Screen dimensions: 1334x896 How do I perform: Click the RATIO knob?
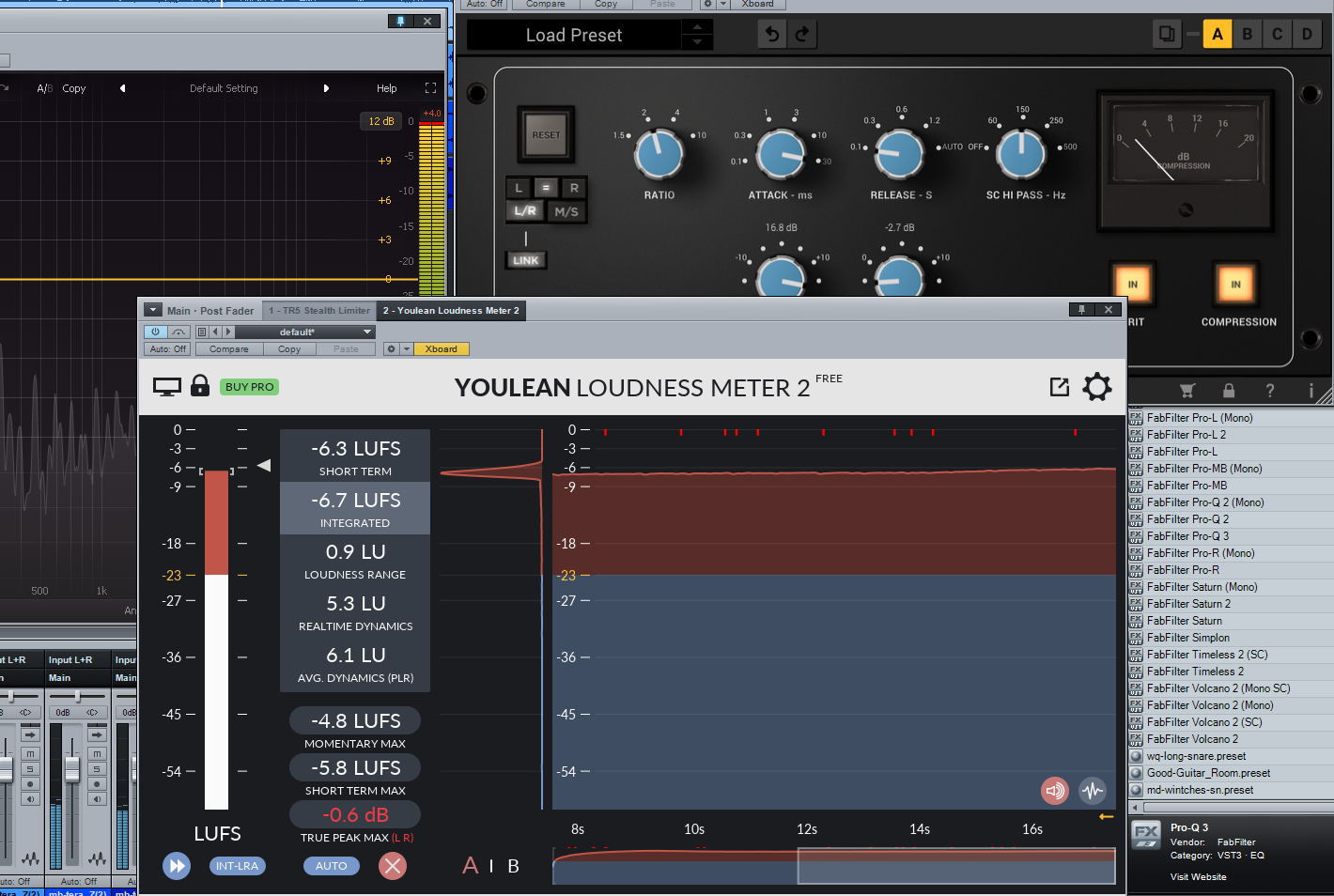tap(659, 154)
